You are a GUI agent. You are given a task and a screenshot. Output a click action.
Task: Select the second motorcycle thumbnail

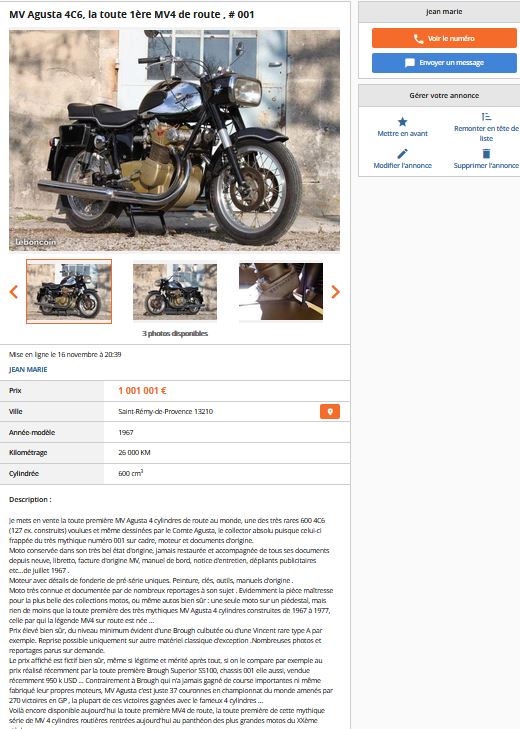point(175,292)
